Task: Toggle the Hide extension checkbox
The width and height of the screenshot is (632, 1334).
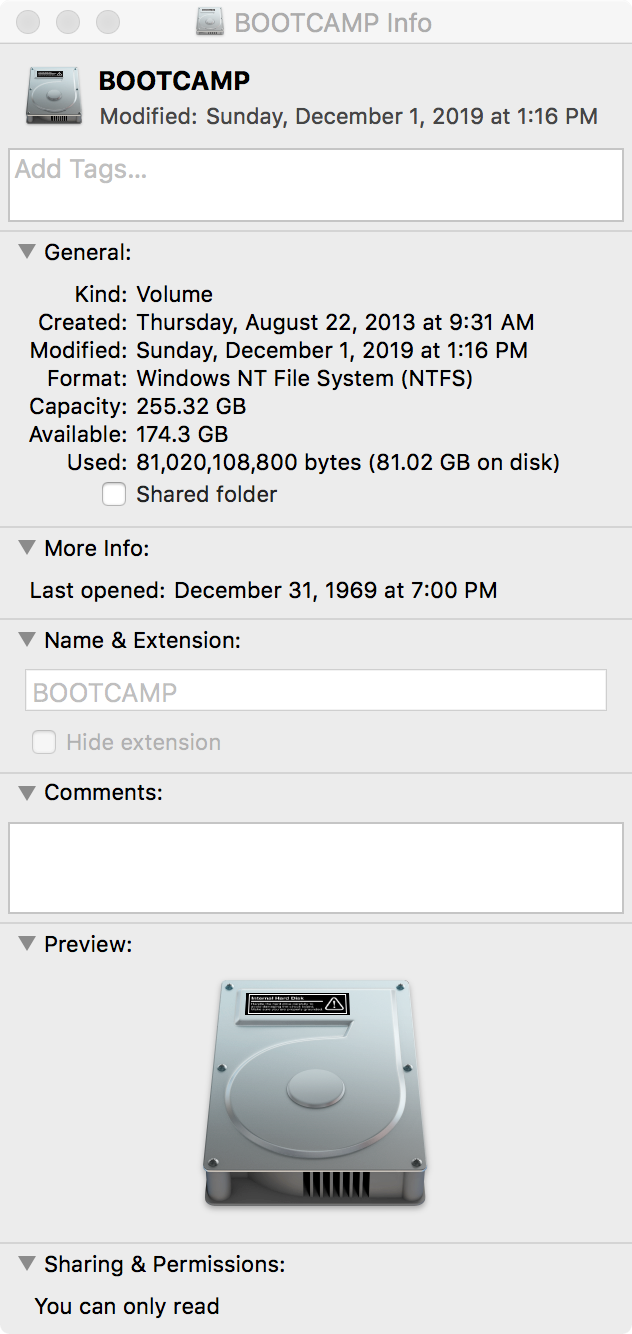Action: tap(44, 742)
